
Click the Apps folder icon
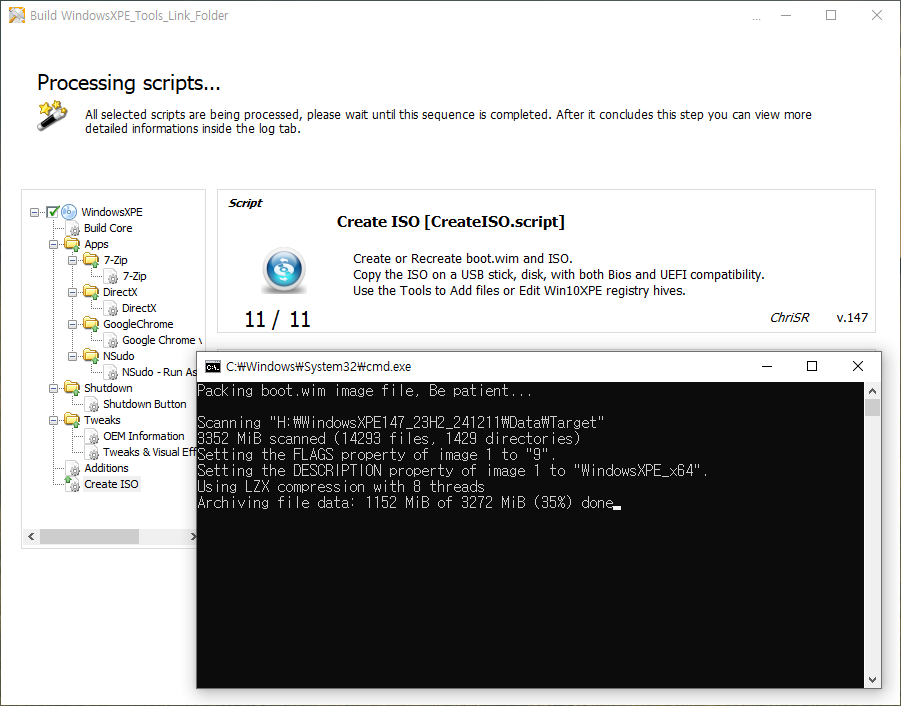(x=72, y=244)
